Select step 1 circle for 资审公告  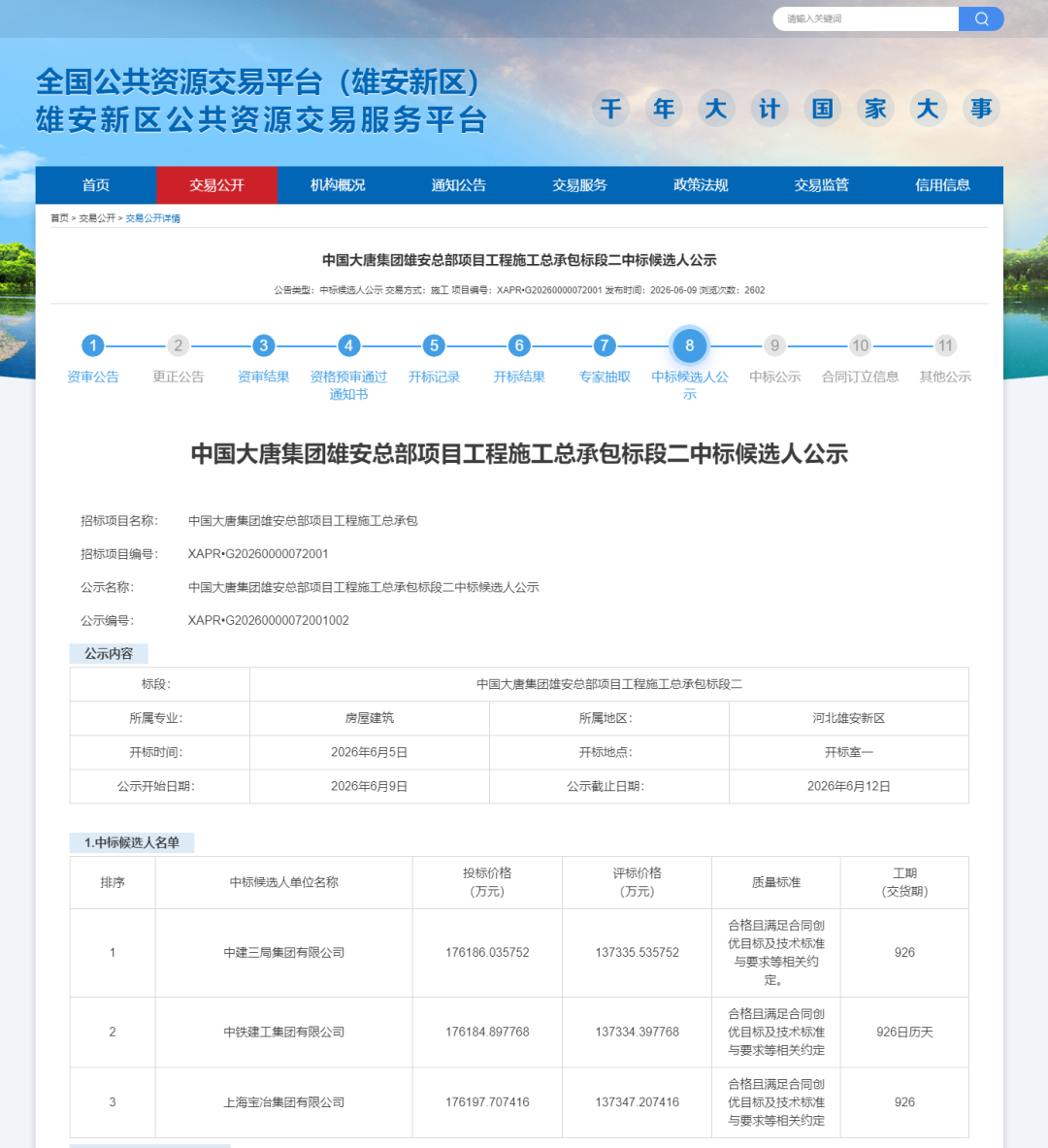click(x=92, y=345)
